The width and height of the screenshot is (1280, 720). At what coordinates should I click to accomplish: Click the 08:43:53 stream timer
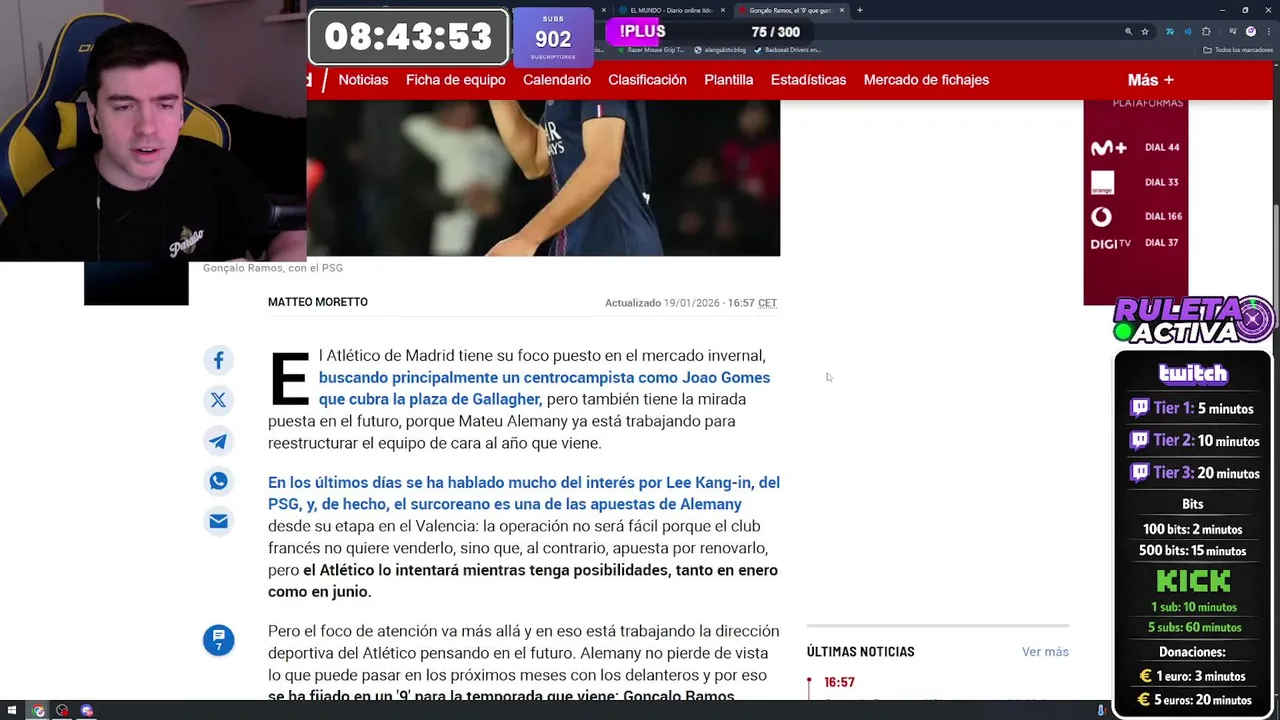click(x=408, y=37)
